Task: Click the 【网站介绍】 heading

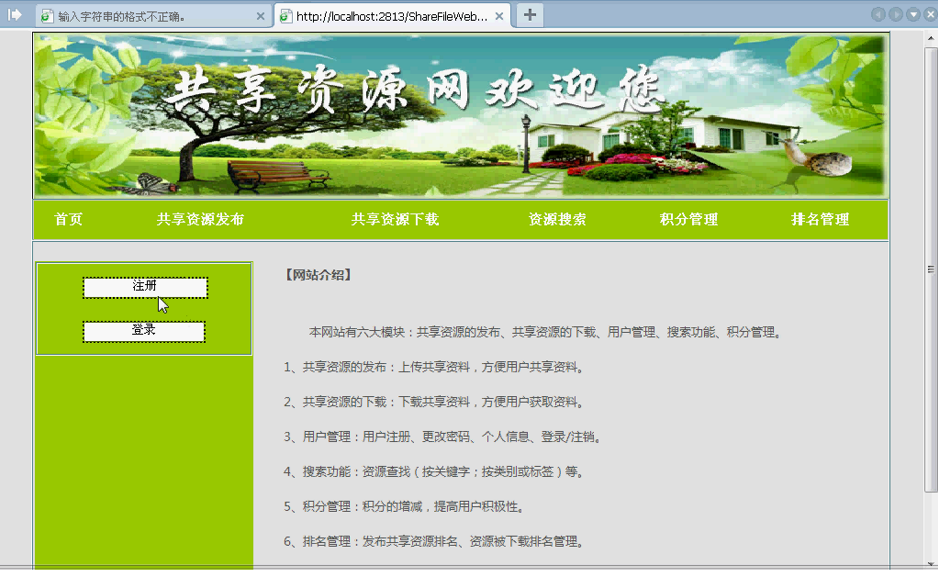Action: (318, 275)
